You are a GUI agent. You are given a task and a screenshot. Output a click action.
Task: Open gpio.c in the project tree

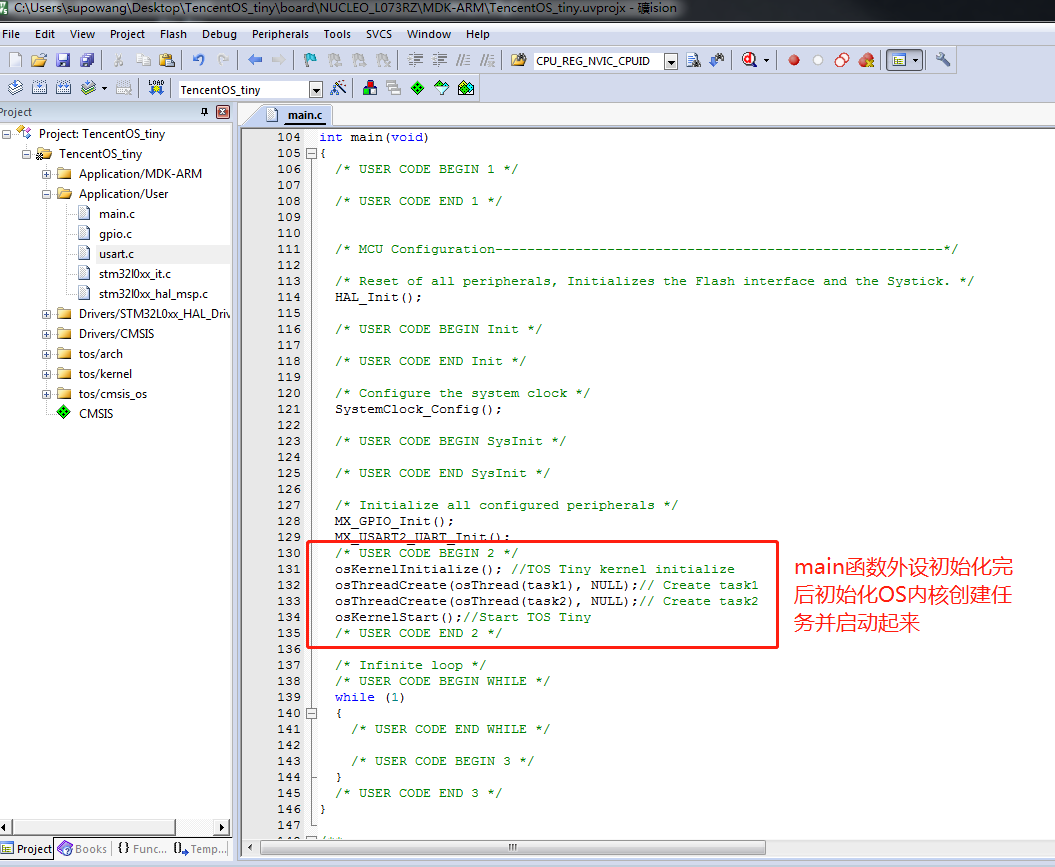(x=115, y=234)
